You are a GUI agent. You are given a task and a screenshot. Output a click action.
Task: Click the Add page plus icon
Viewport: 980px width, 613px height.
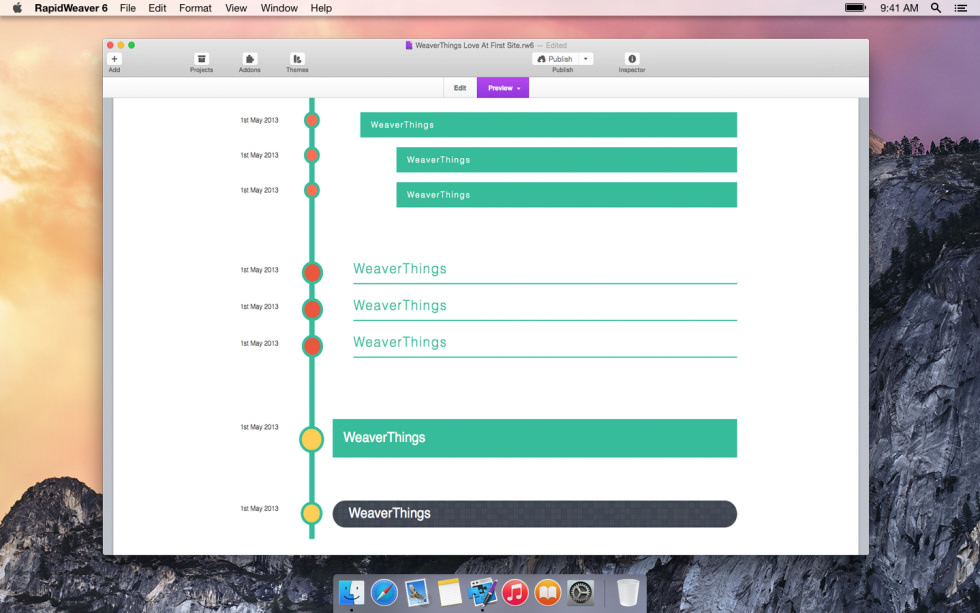tap(114, 59)
